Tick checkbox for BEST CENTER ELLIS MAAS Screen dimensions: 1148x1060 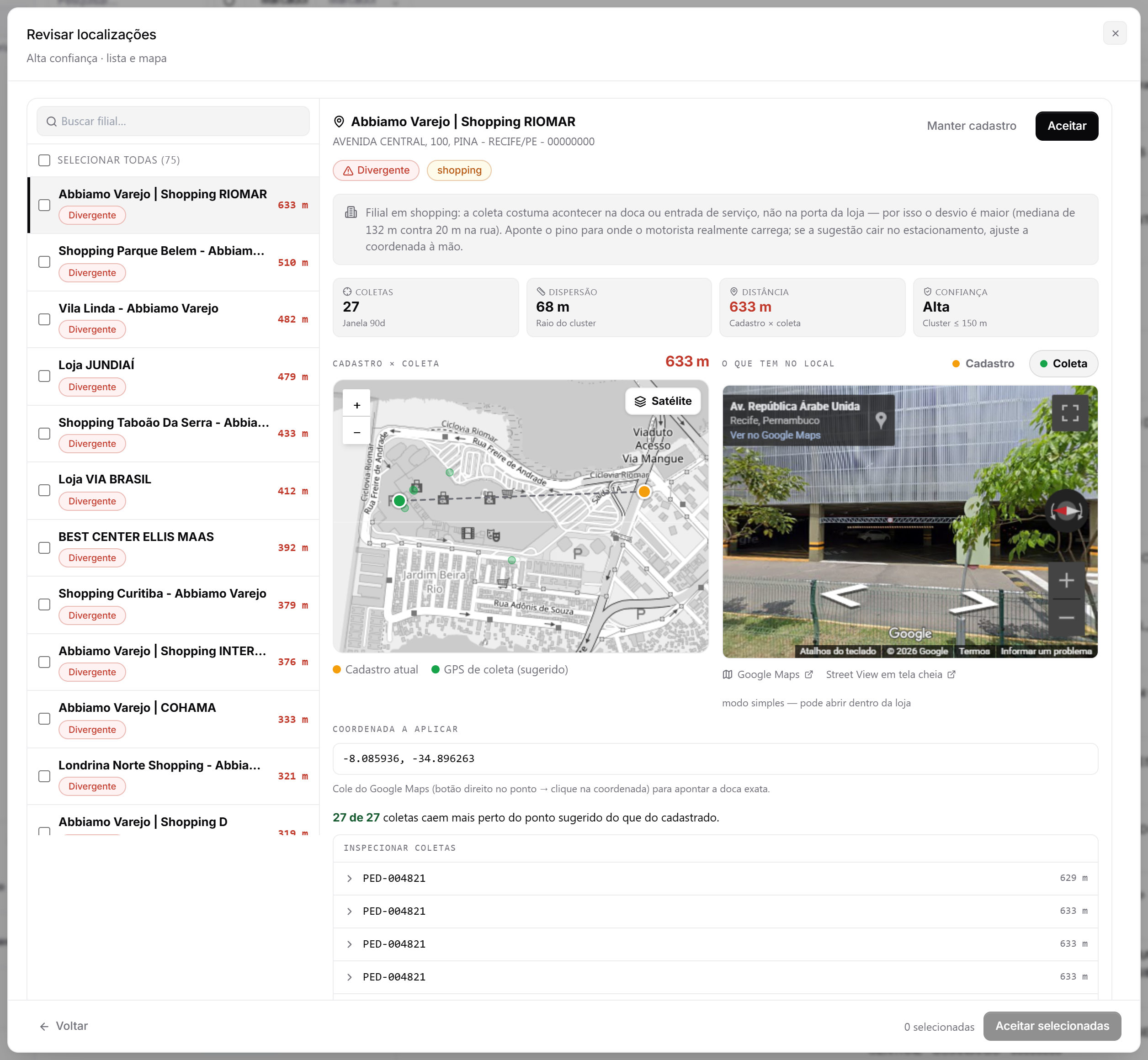(x=44, y=547)
